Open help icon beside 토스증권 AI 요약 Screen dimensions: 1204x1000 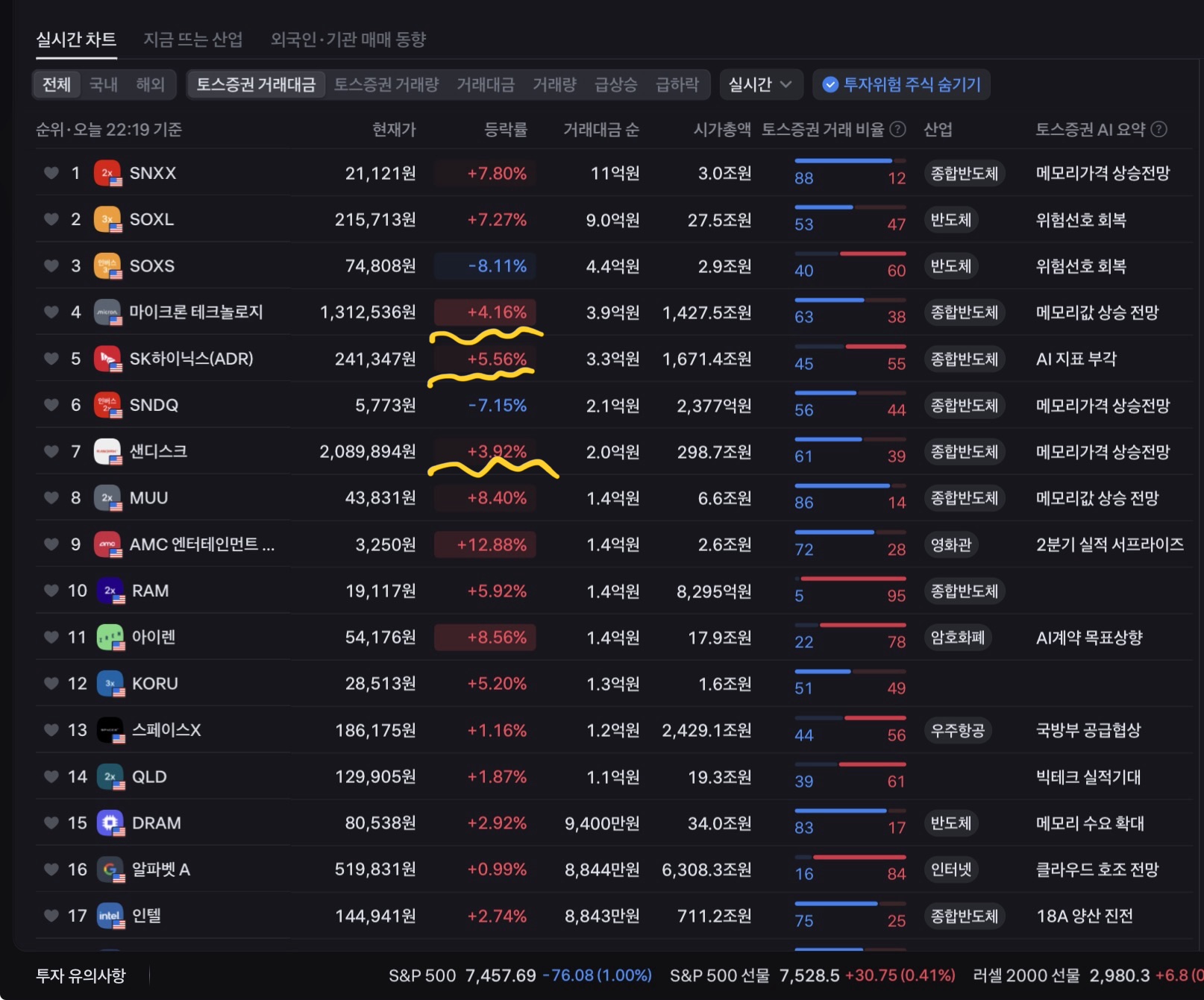pos(1158,129)
